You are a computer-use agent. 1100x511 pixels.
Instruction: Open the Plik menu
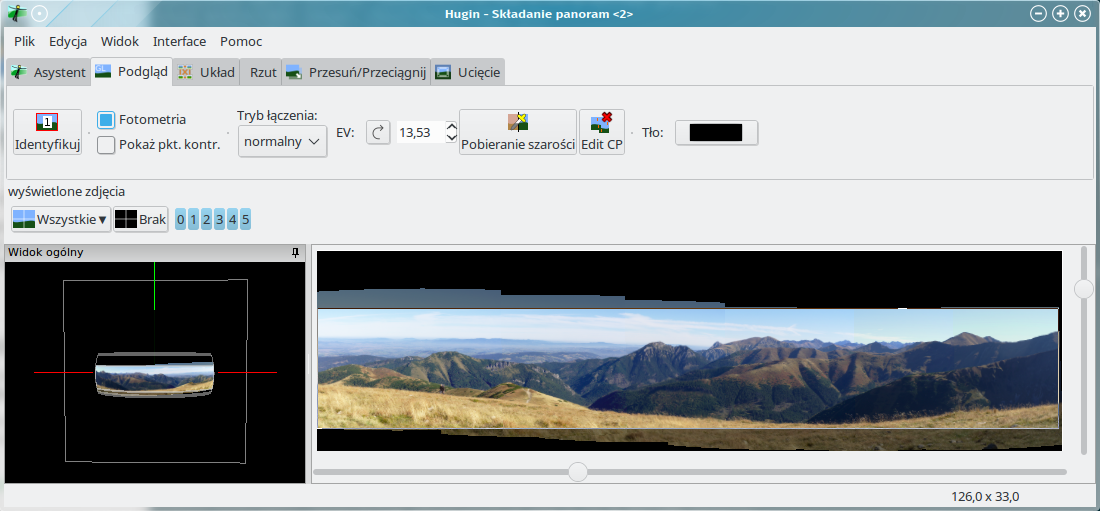coord(25,41)
